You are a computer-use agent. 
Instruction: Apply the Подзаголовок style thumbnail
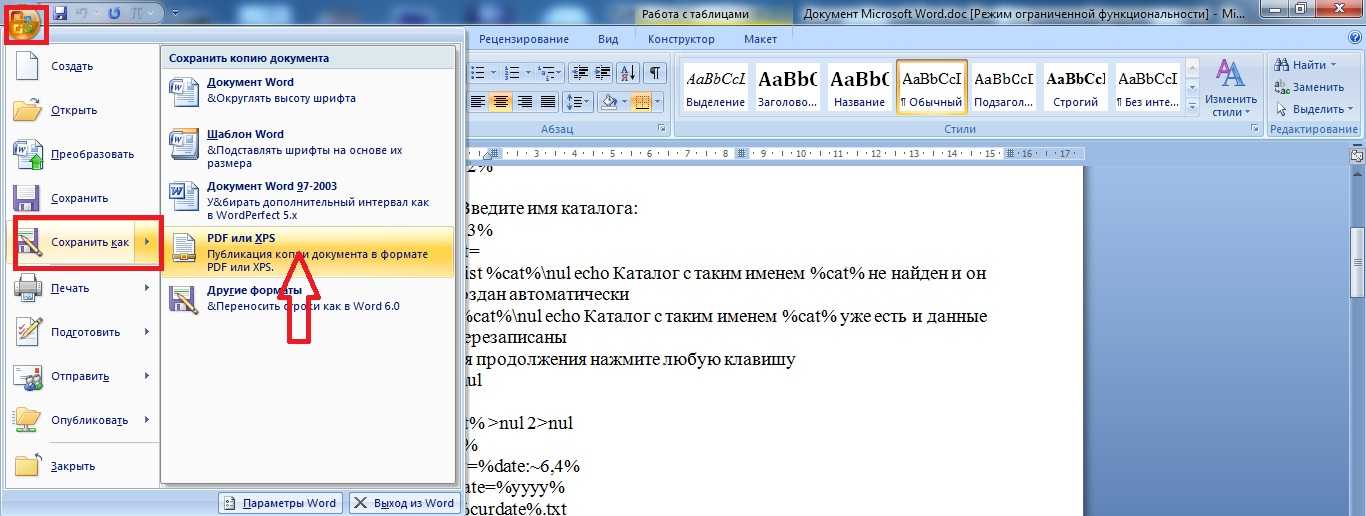[x=1004, y=86]
